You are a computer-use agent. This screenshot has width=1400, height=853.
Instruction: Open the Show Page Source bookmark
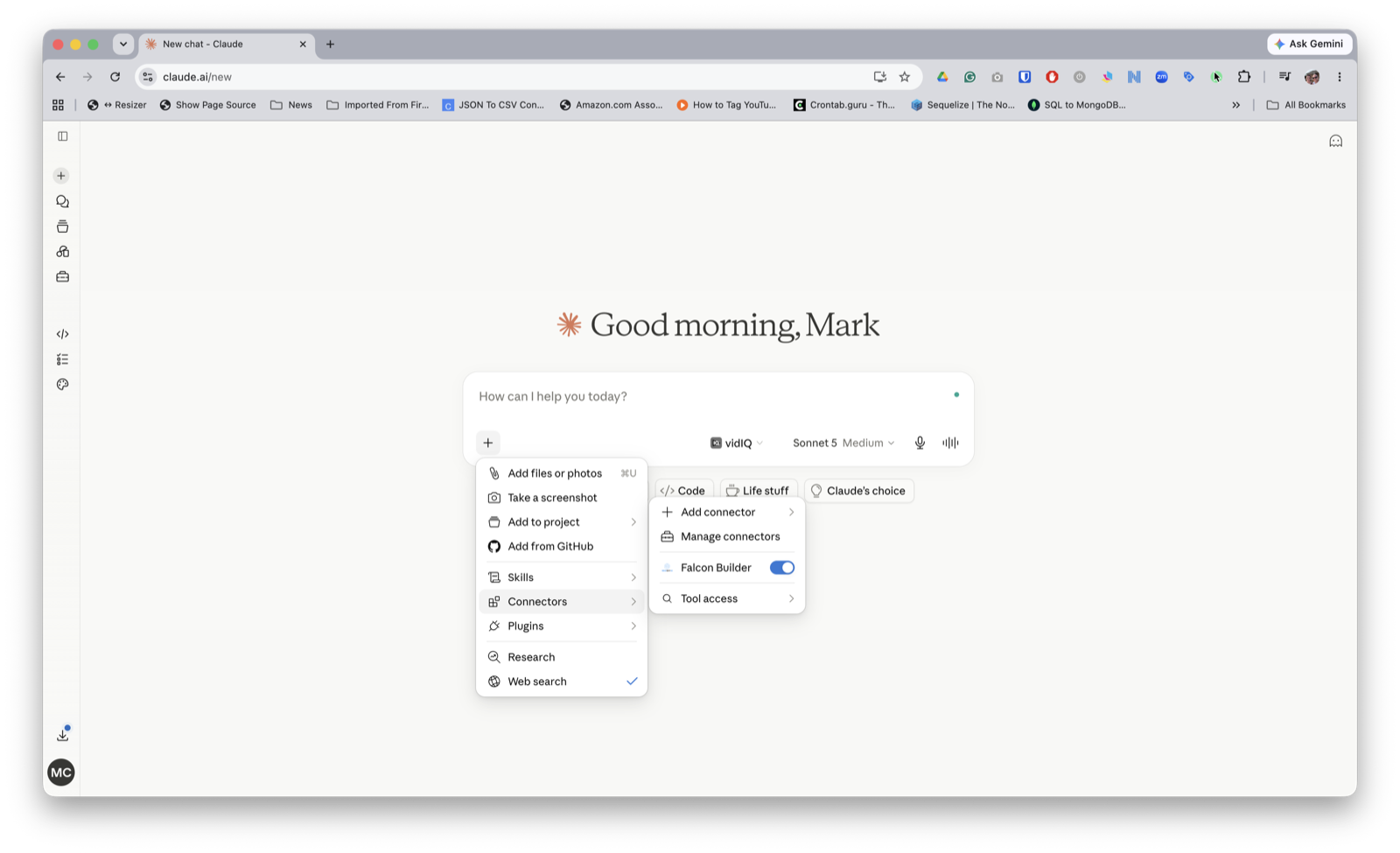(x=207, y=105)
